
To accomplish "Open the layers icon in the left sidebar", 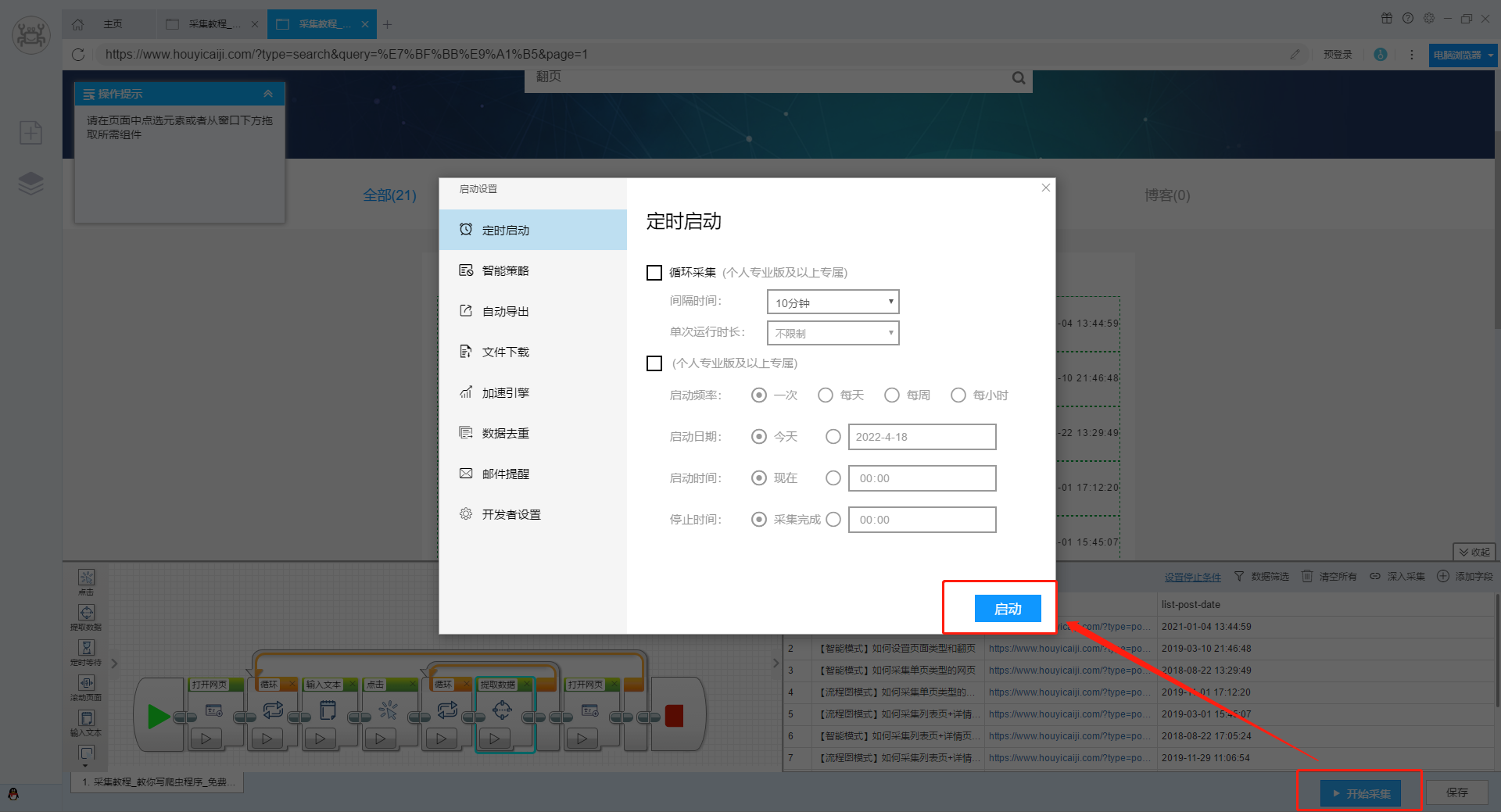I will (x=31, y=184).
